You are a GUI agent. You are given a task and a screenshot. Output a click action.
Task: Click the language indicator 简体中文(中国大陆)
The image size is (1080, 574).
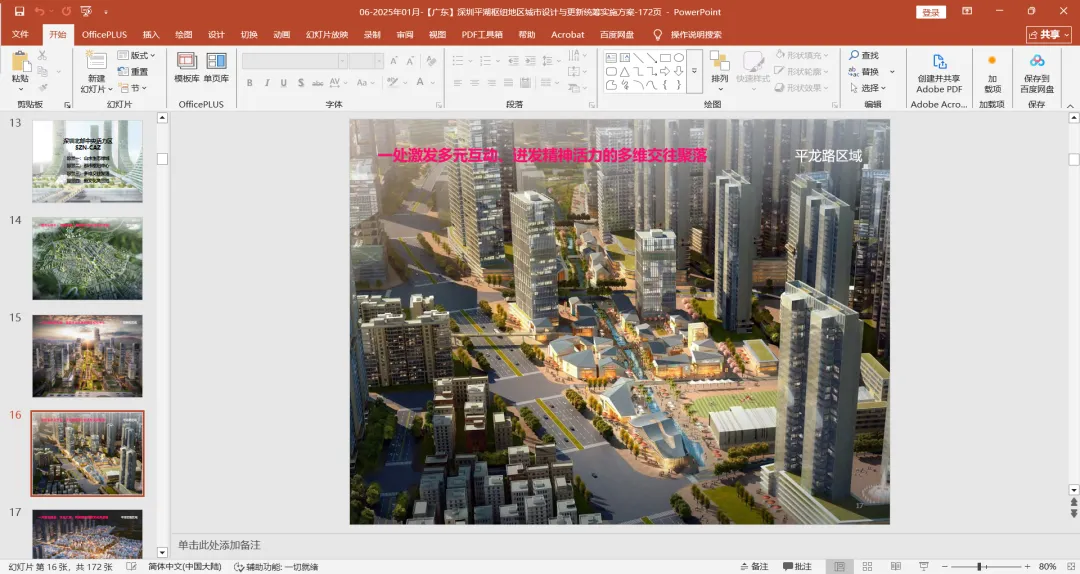[185, 566]
